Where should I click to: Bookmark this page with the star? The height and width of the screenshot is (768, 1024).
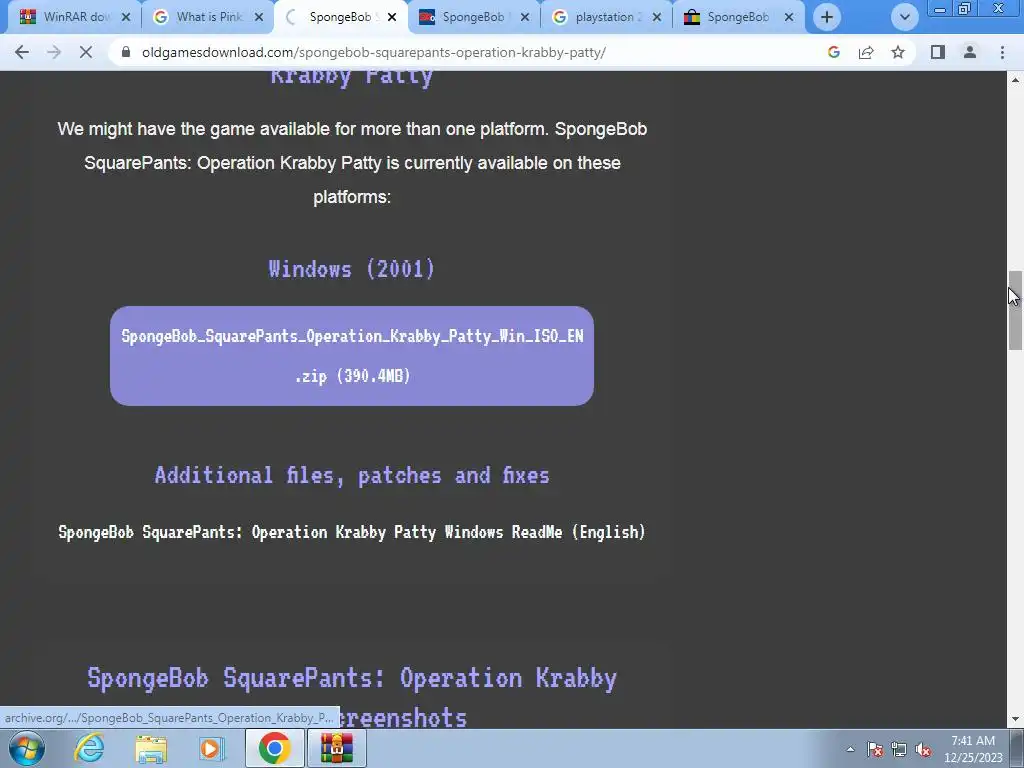pos(898,52)
